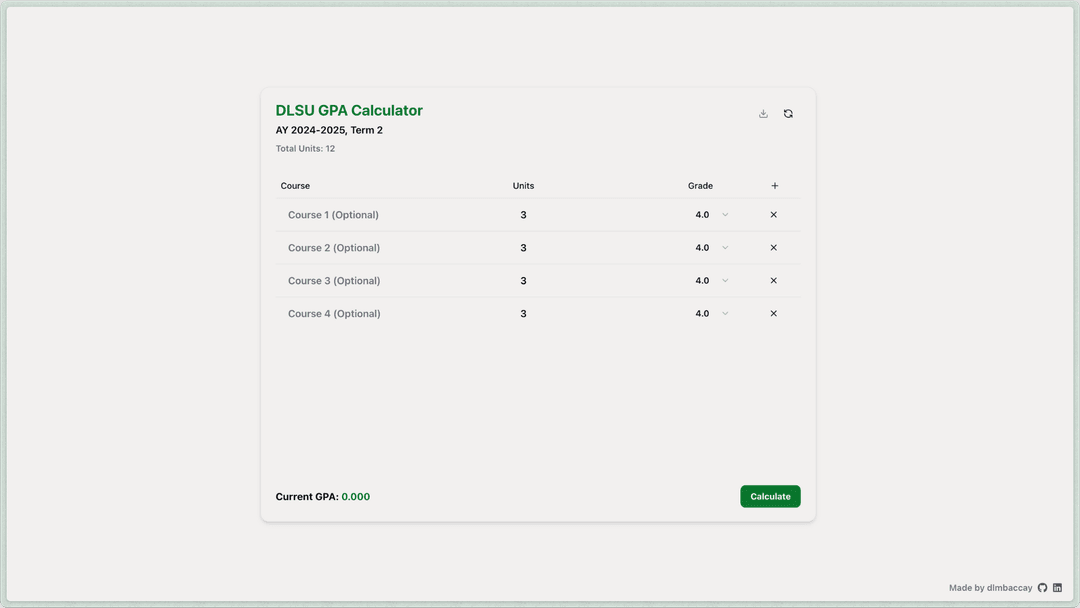Click the AY 2024-2025, Term 2 text
Screen dimensions: 1080x608
[329, 130]
